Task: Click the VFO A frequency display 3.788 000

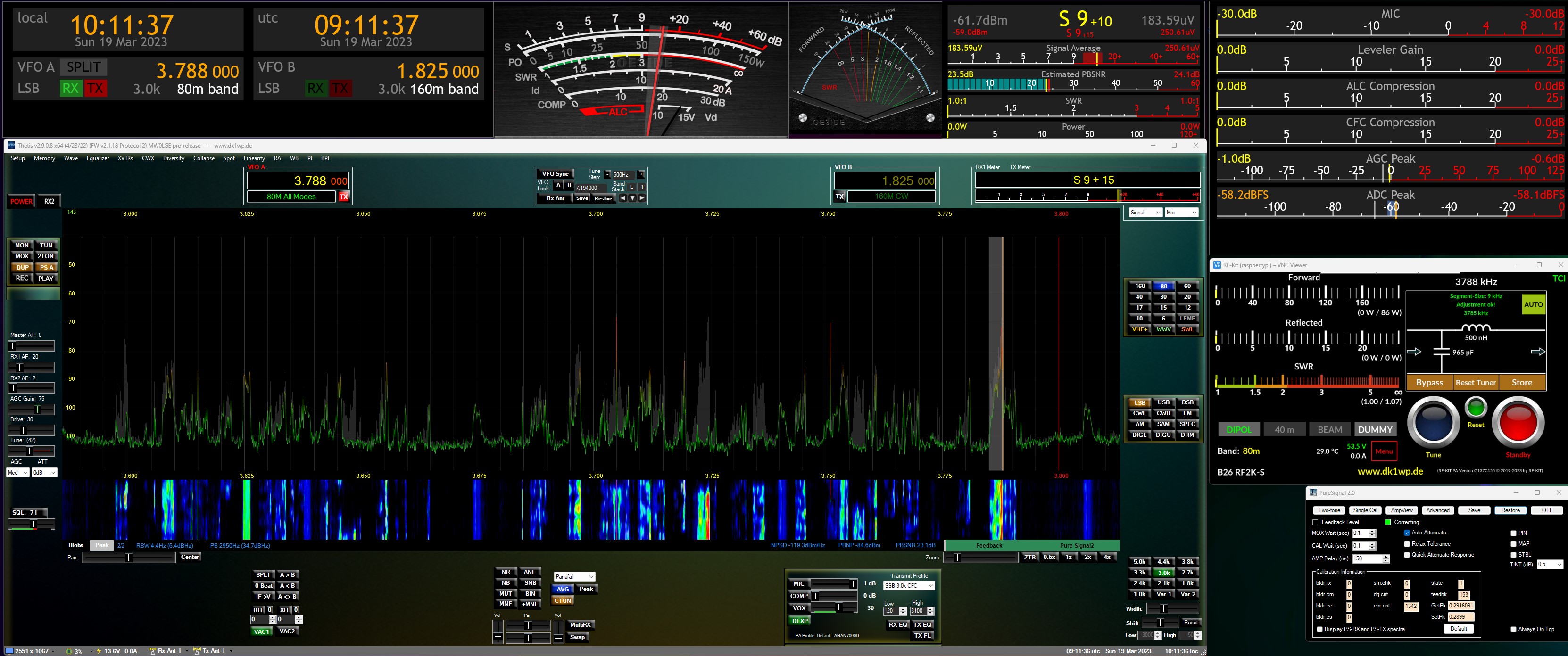Action: [x=298, y=181]
